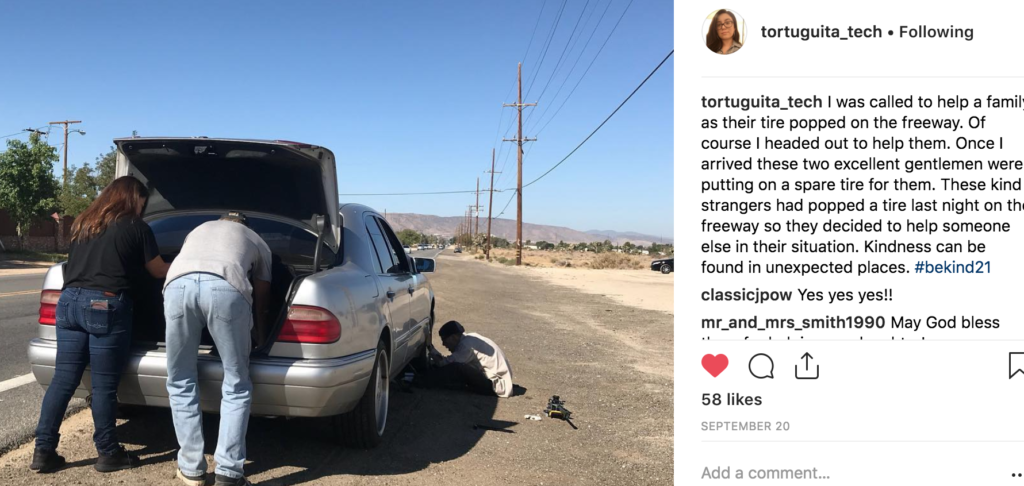
Task: Visit commenter classicjpow's profile
Action: coord(746,295)
